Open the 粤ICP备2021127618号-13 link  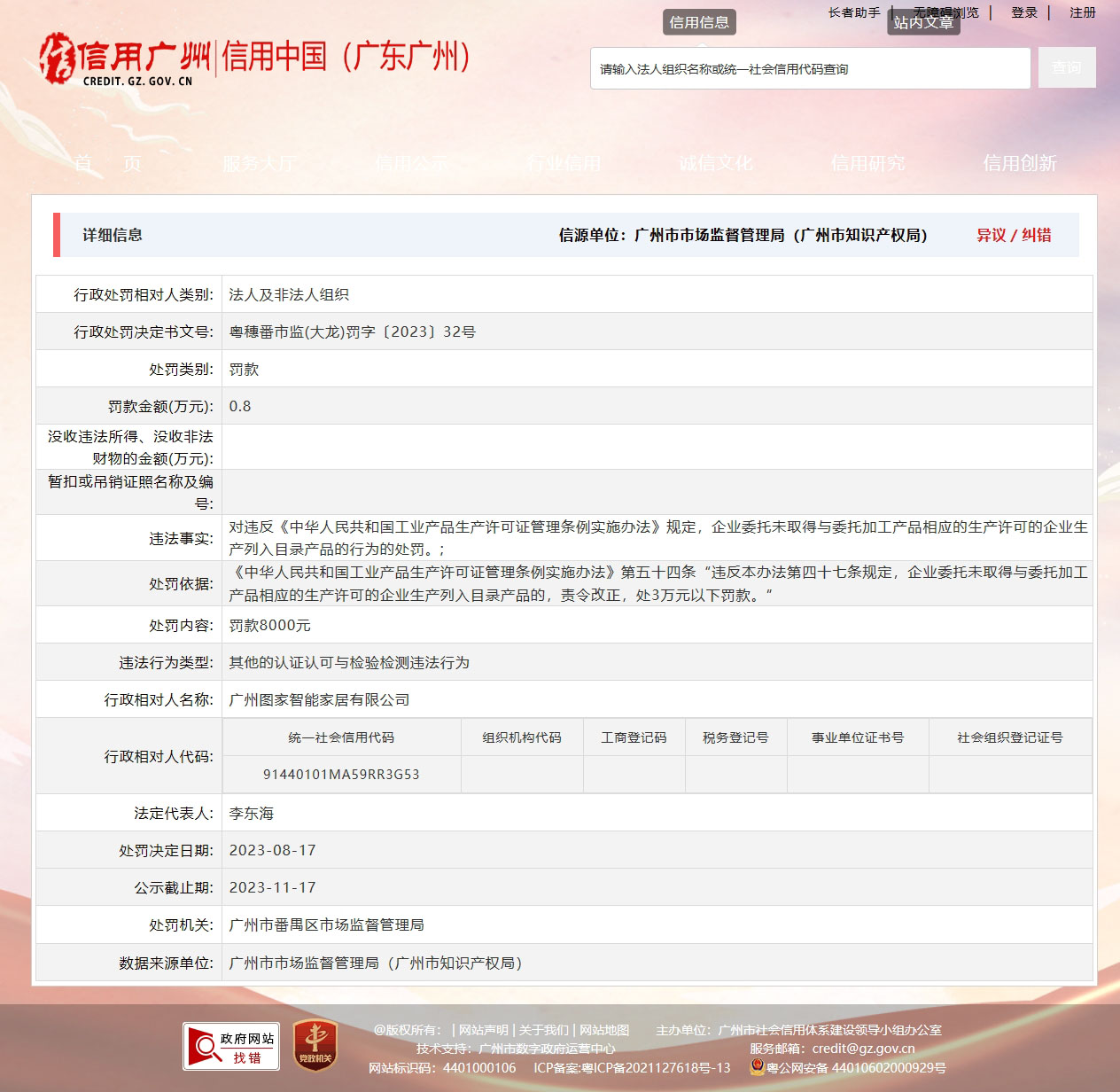click(656, 1068)
